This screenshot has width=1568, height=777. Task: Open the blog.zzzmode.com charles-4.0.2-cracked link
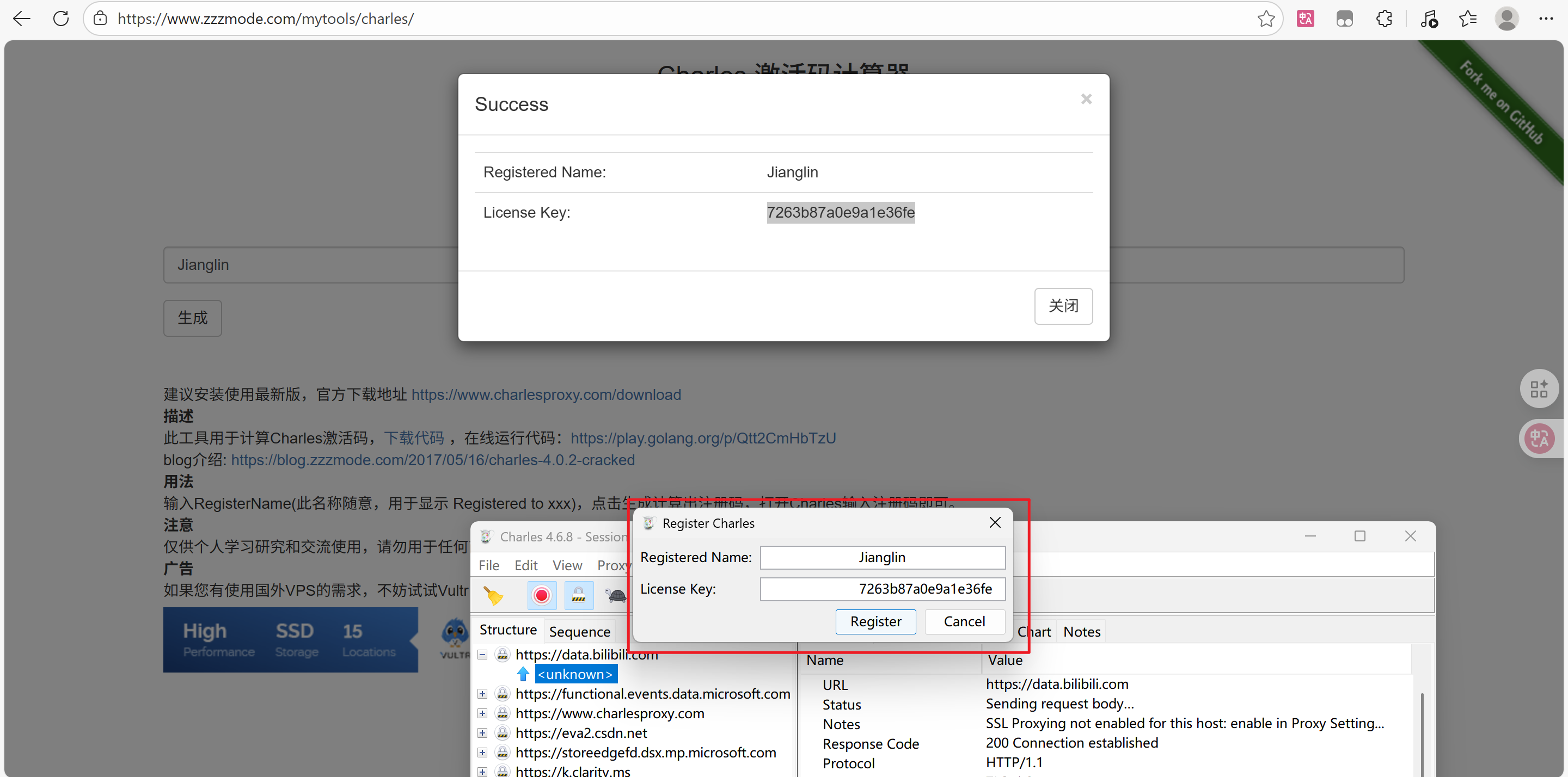tap(432, 460)
